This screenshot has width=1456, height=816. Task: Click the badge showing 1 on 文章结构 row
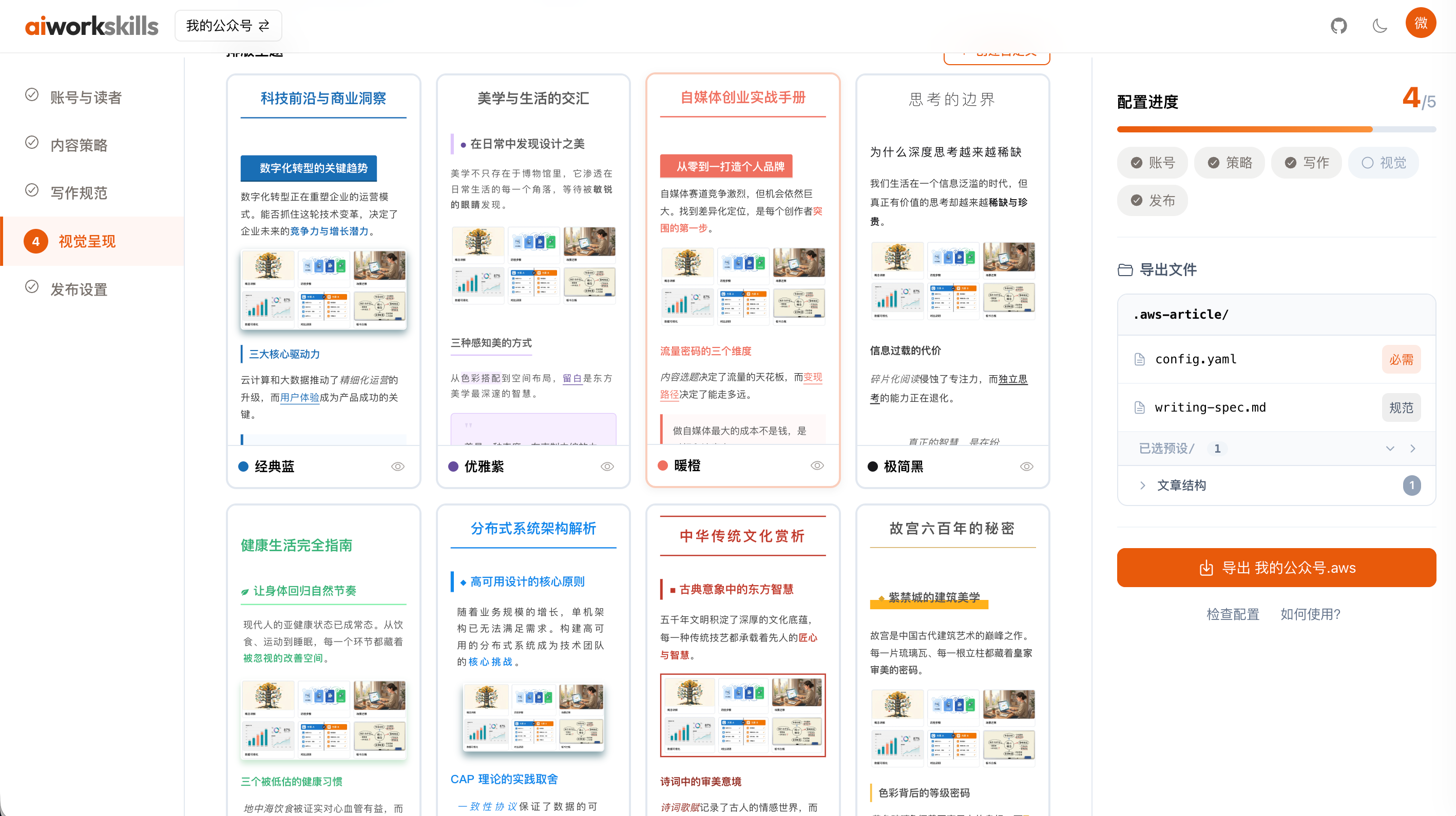click(1411, 485)
